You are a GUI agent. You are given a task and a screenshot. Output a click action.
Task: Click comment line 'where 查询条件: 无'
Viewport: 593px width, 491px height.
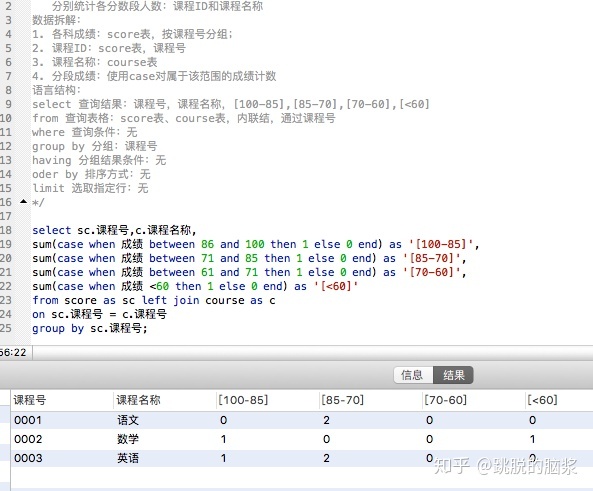[84, 132]
